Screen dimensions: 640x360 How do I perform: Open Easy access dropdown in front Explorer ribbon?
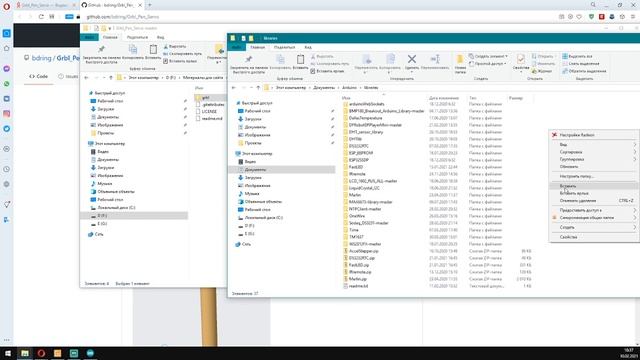click(x=488, y=64)
